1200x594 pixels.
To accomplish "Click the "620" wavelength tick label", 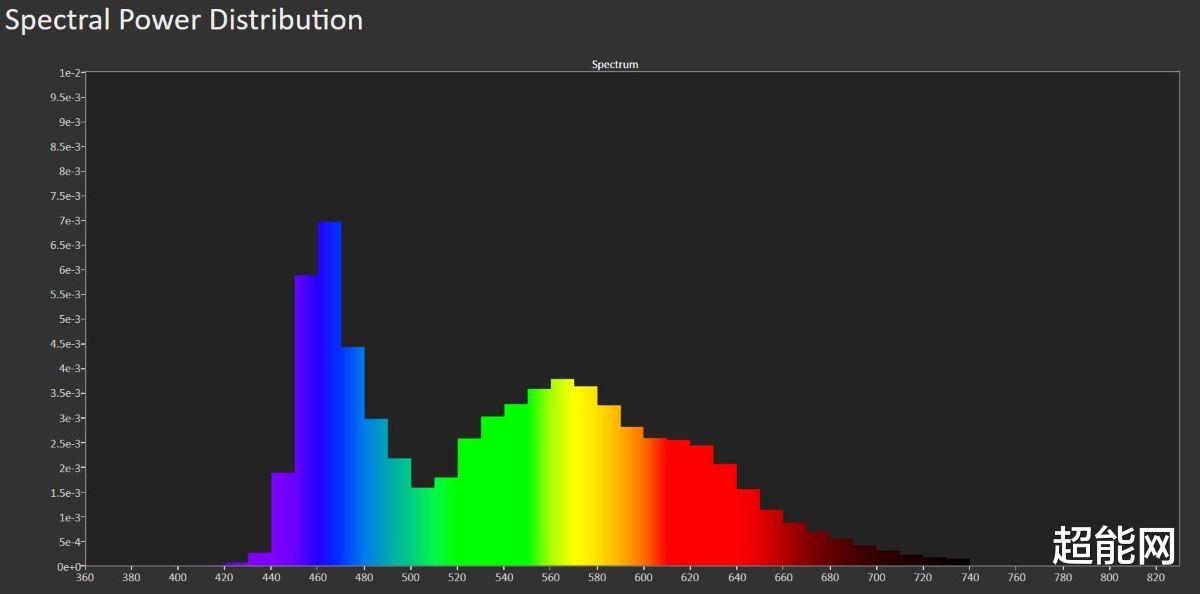I will 690,578.
